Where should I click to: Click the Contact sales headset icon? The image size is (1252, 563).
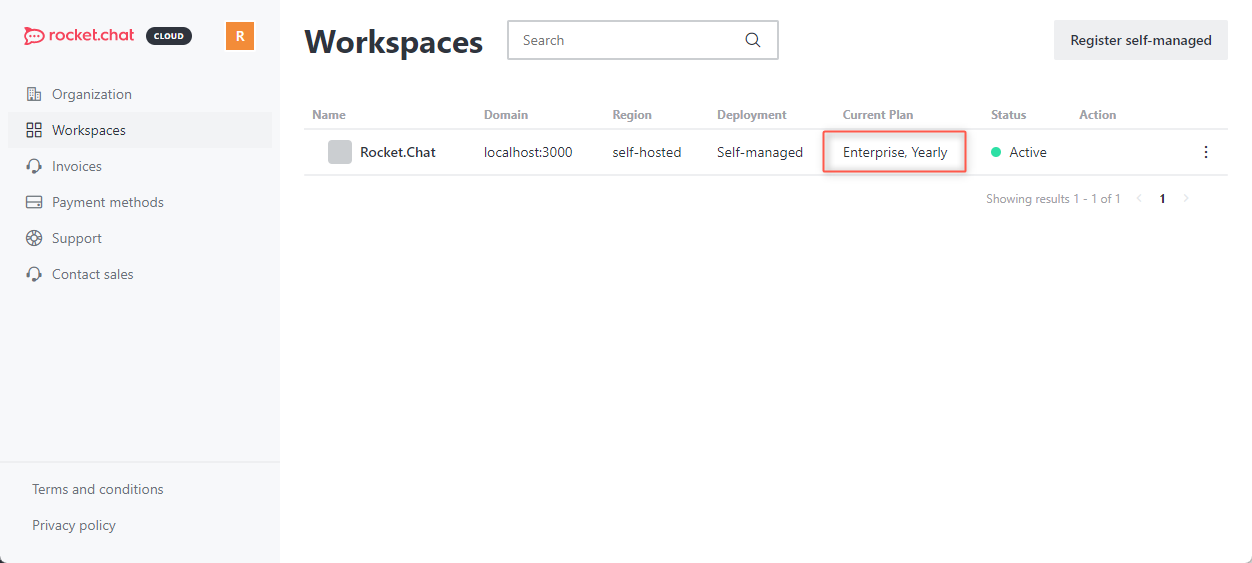(x=34, y=274)
